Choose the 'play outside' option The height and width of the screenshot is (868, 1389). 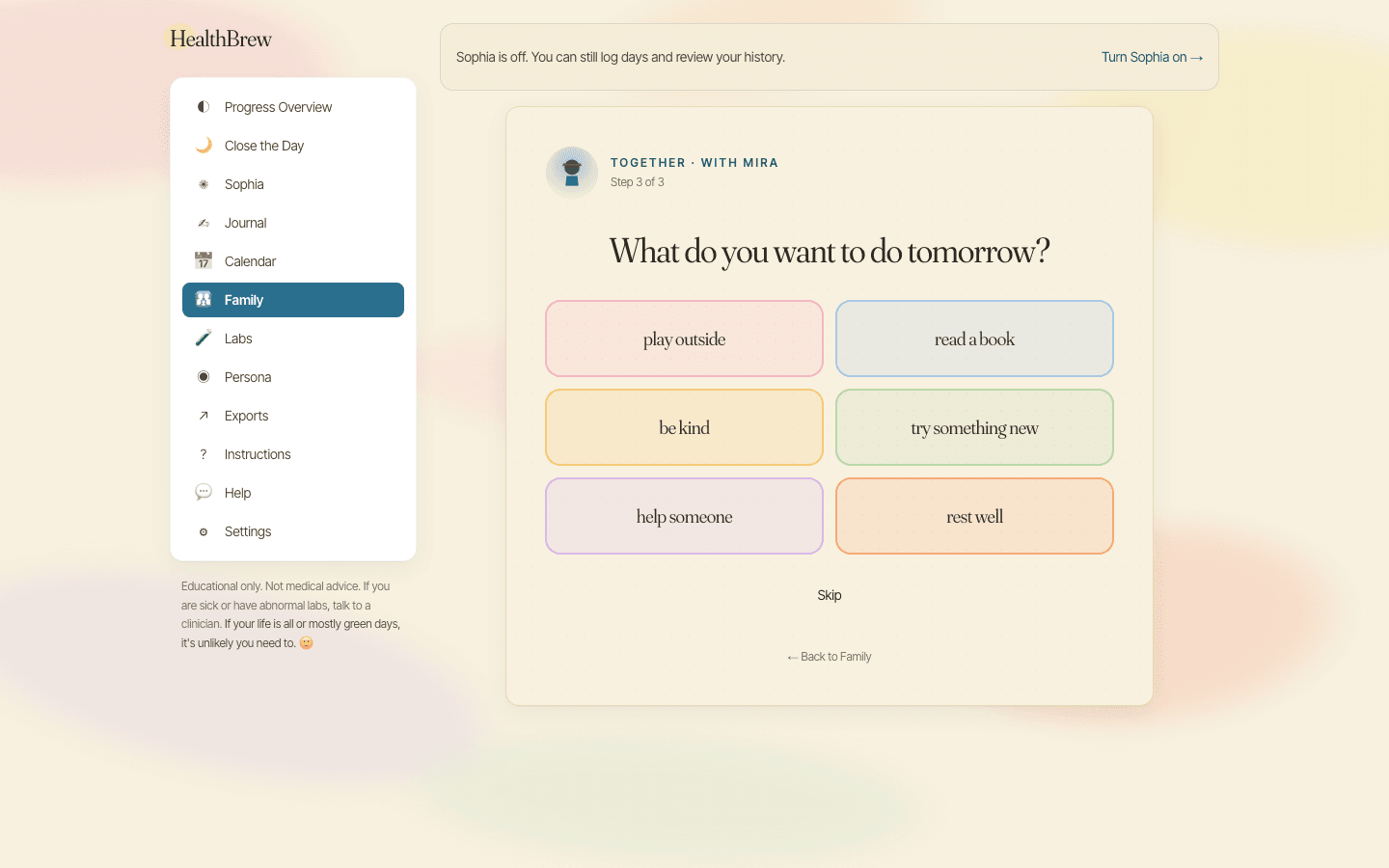(x=684, y=339)
